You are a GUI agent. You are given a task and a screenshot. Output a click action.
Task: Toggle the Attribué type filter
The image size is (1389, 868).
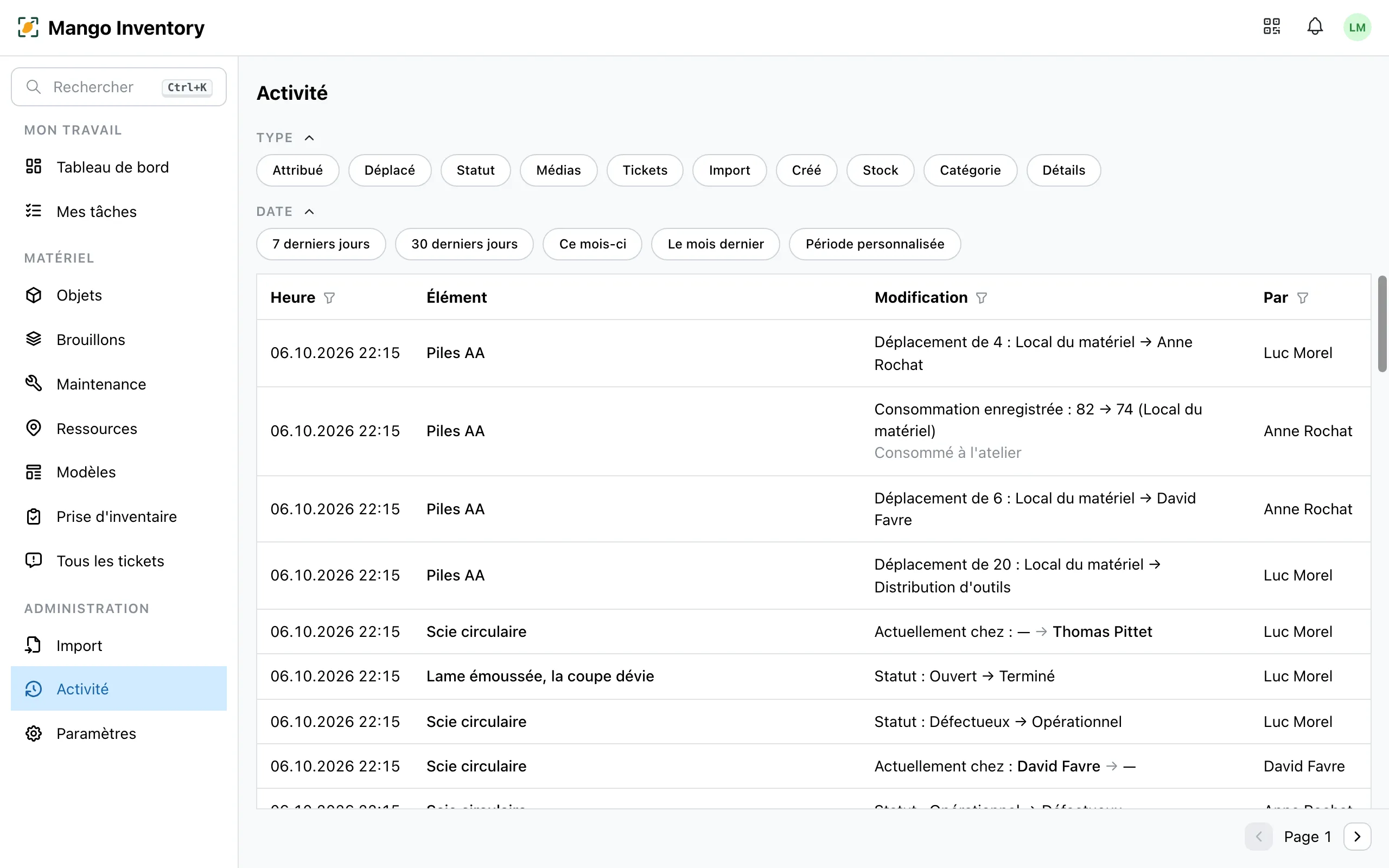pyautogui.click(x=297, y=170)
